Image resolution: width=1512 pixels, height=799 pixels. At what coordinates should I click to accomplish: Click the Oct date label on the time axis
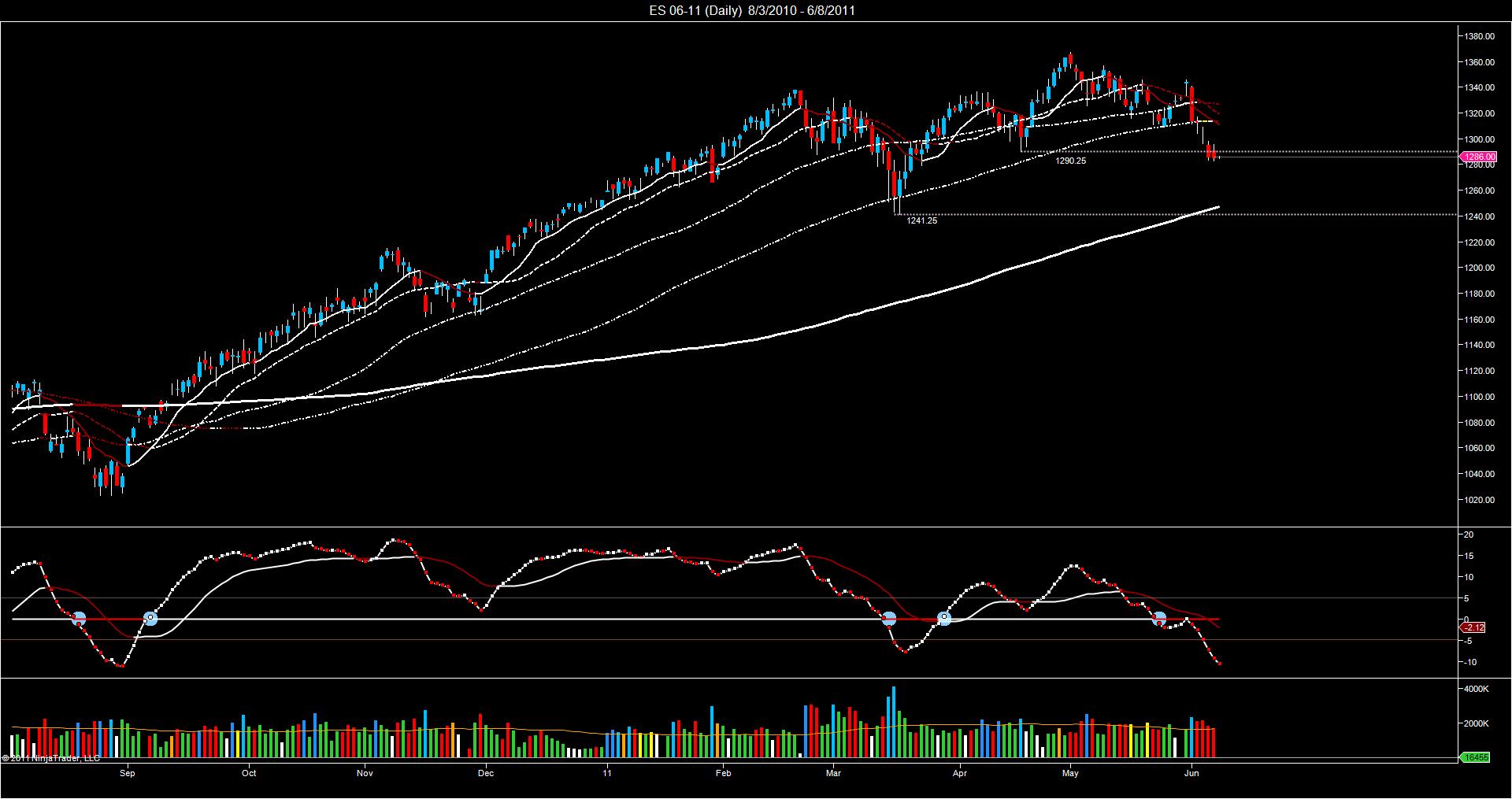[249, 773]
